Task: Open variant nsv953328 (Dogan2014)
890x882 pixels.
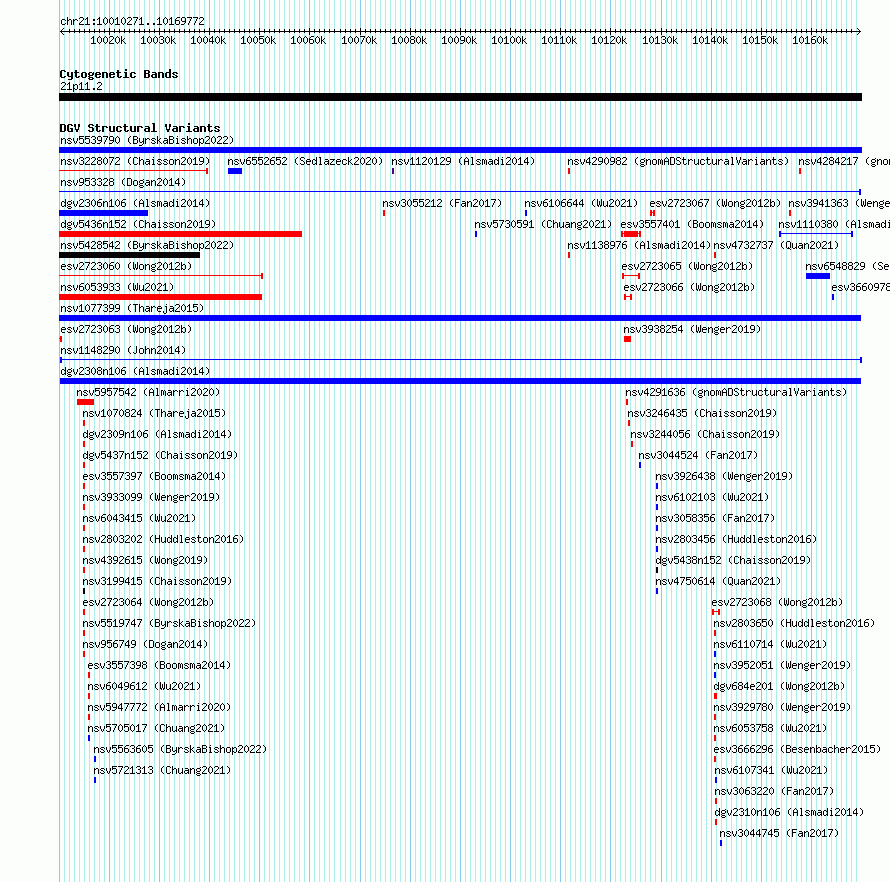Action: click(123, 182)
